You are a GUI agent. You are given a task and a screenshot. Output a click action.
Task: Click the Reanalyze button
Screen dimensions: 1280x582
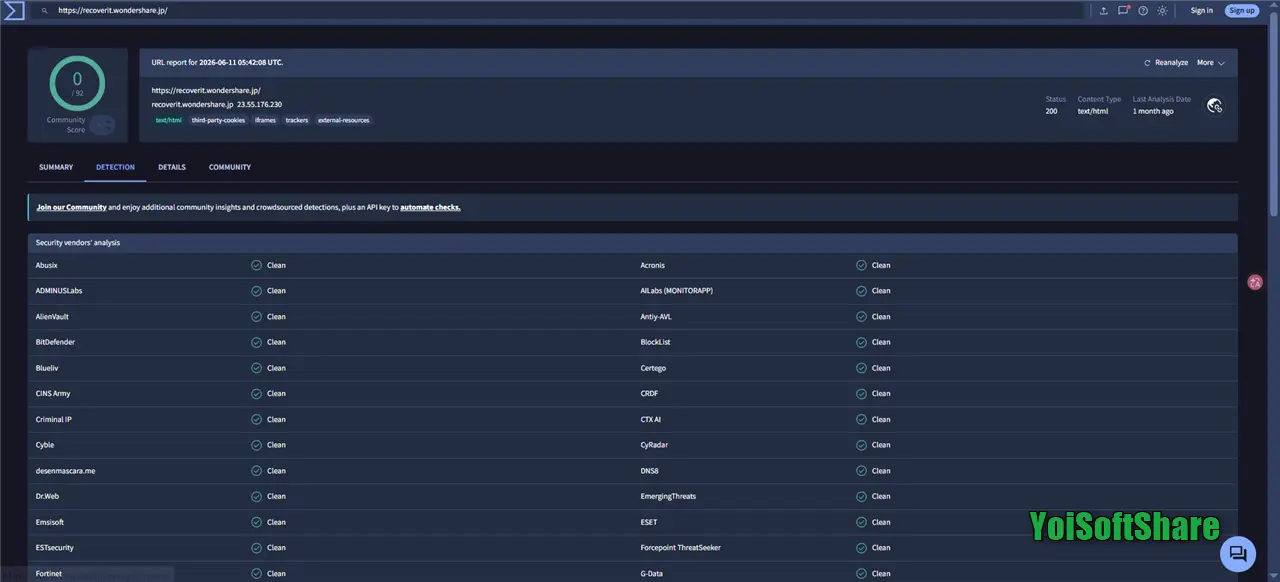1166,62
